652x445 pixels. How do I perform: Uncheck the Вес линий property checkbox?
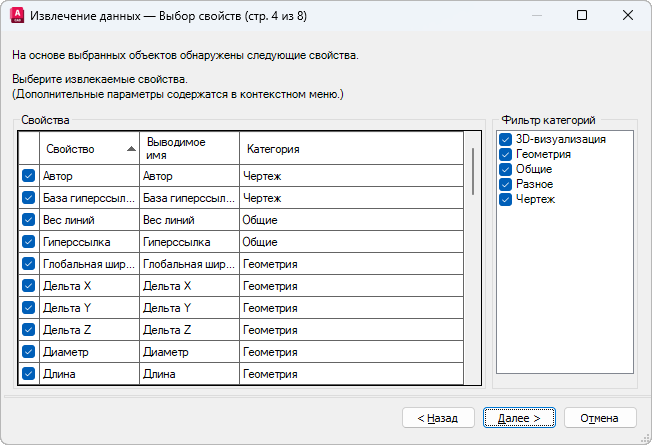point(28,220)
